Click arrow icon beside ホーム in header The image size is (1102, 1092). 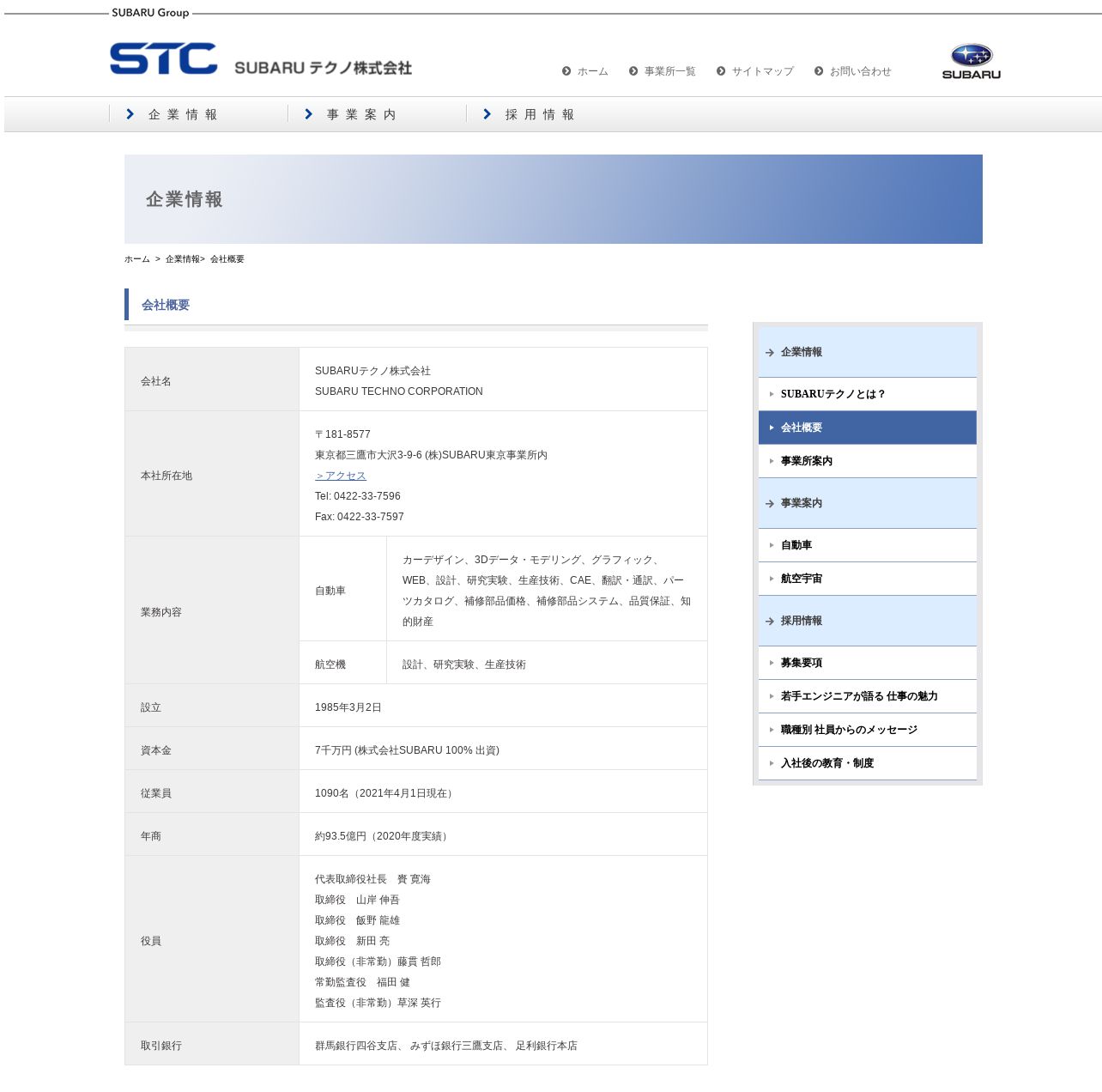click(566, 71)
